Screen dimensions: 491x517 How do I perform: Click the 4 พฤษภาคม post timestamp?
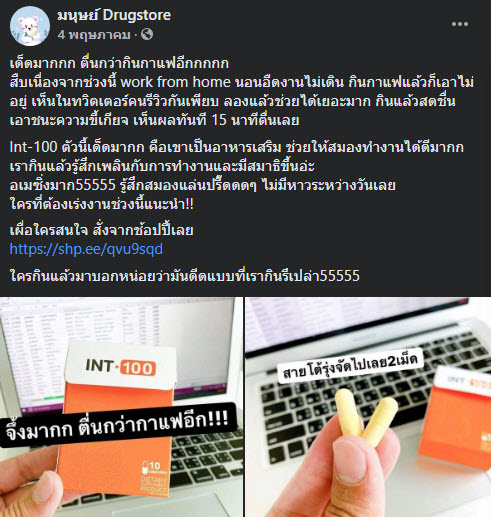94,34
